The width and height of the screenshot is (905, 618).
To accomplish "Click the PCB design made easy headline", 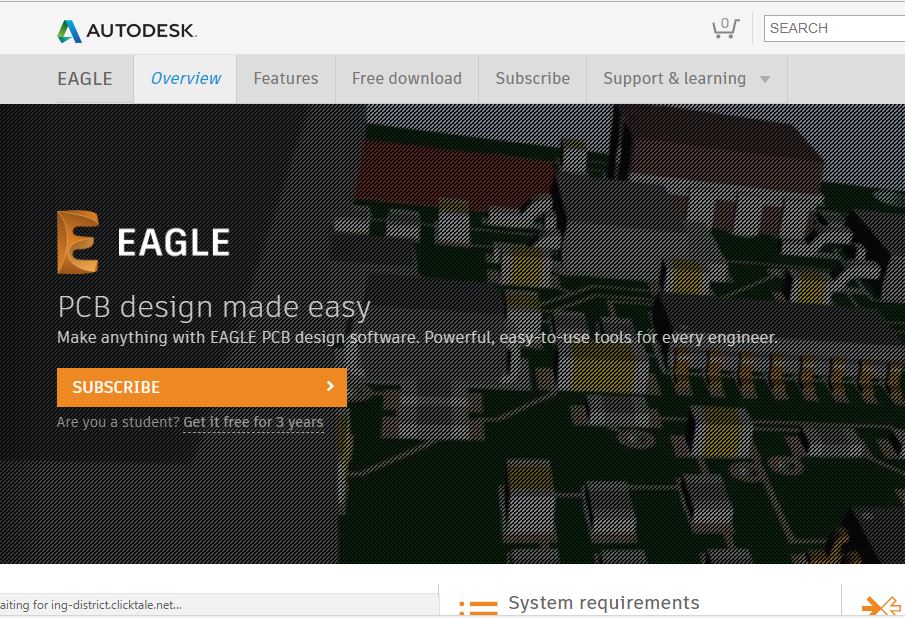I will [x=214, y=307].
